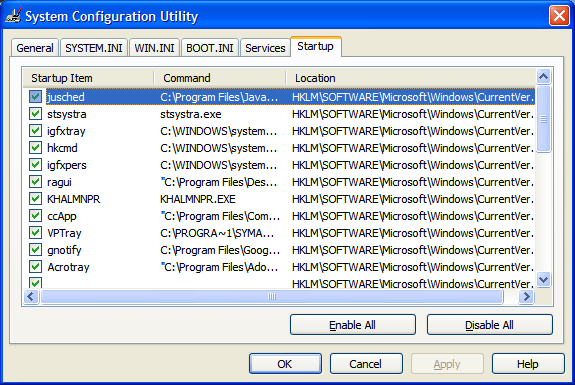This screenshot has width=575, height=385.
Task: Select the gnotify item name
Action: point(64,250)
